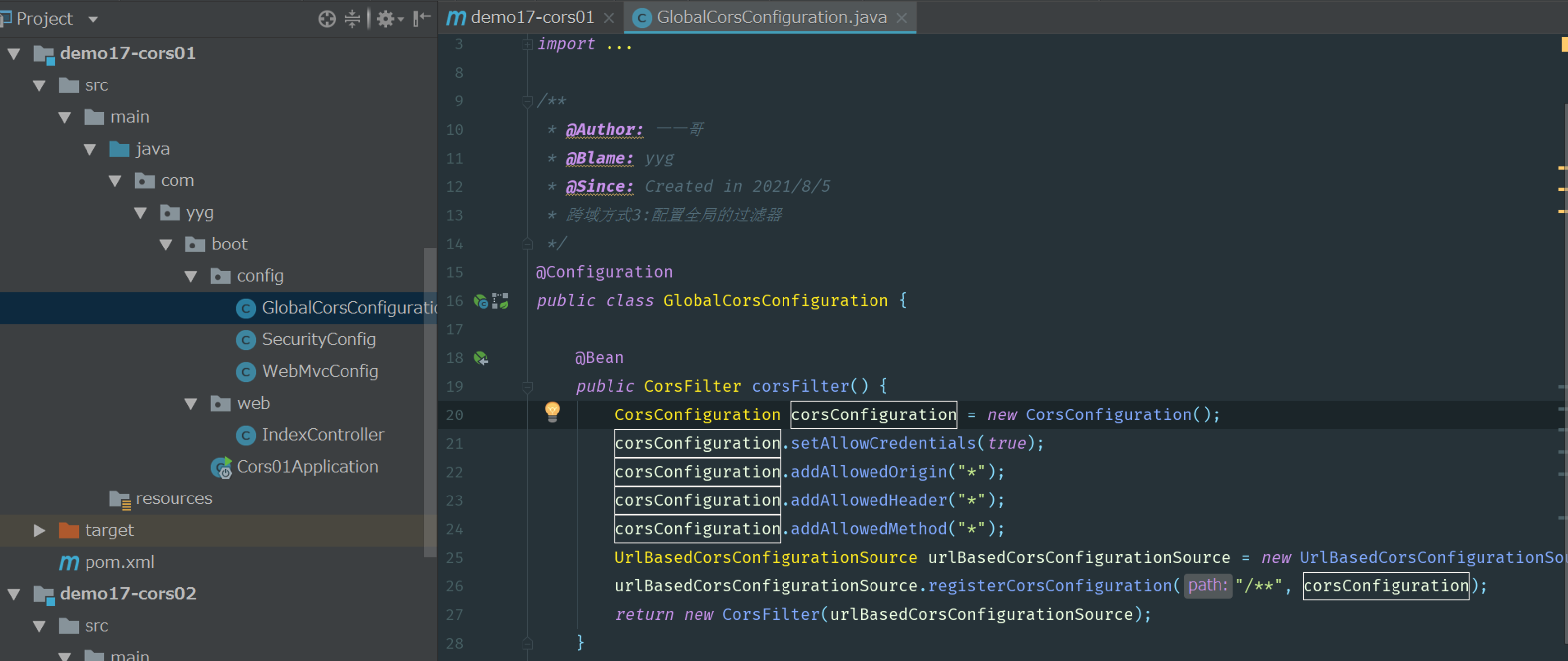1568x661 pixels.
Task: Open the Project view dropdown
Action: pyautogui.click(x=93, y=19)
